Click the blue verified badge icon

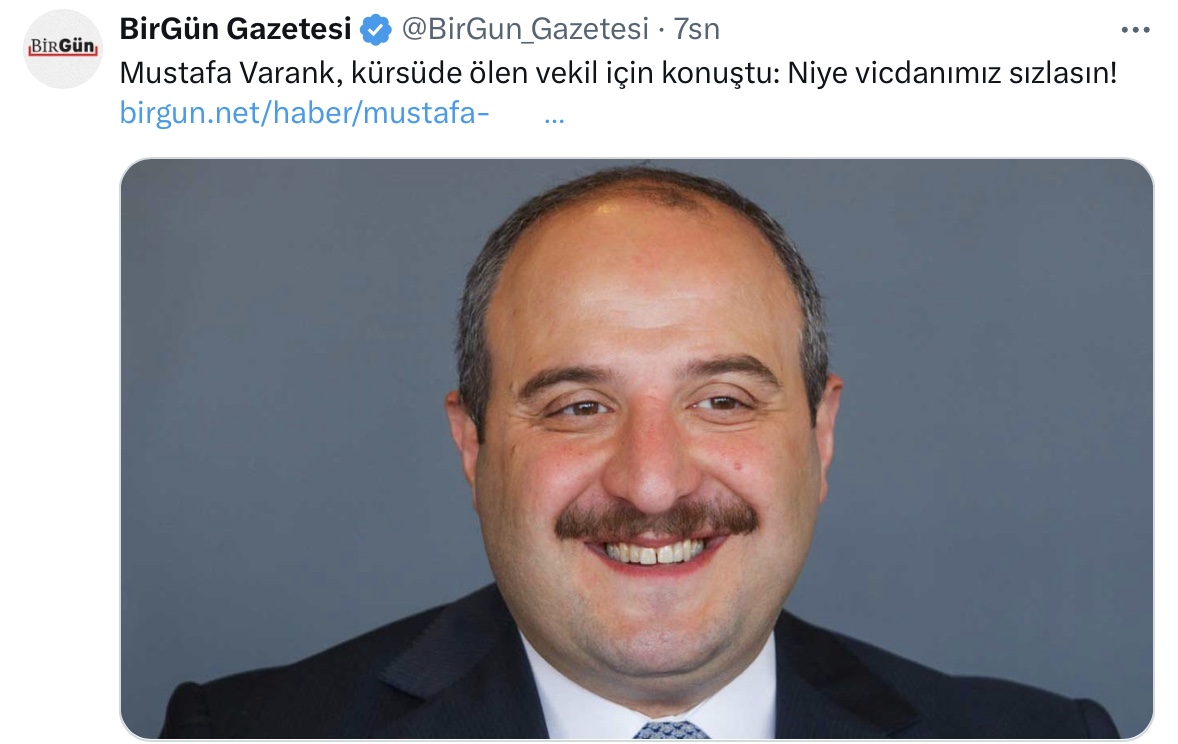[376, 30]
